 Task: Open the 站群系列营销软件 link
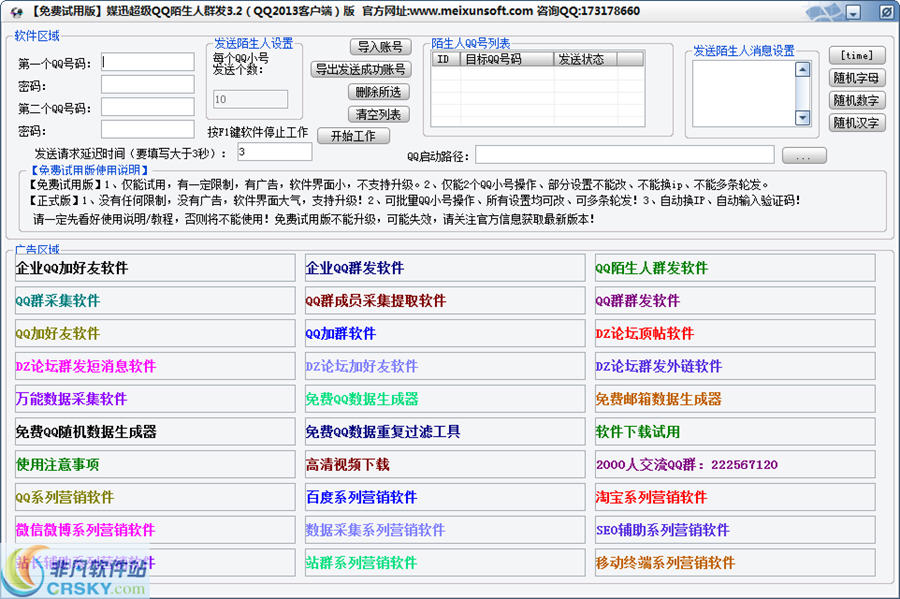pyautogui.click(x=445, y=562)
